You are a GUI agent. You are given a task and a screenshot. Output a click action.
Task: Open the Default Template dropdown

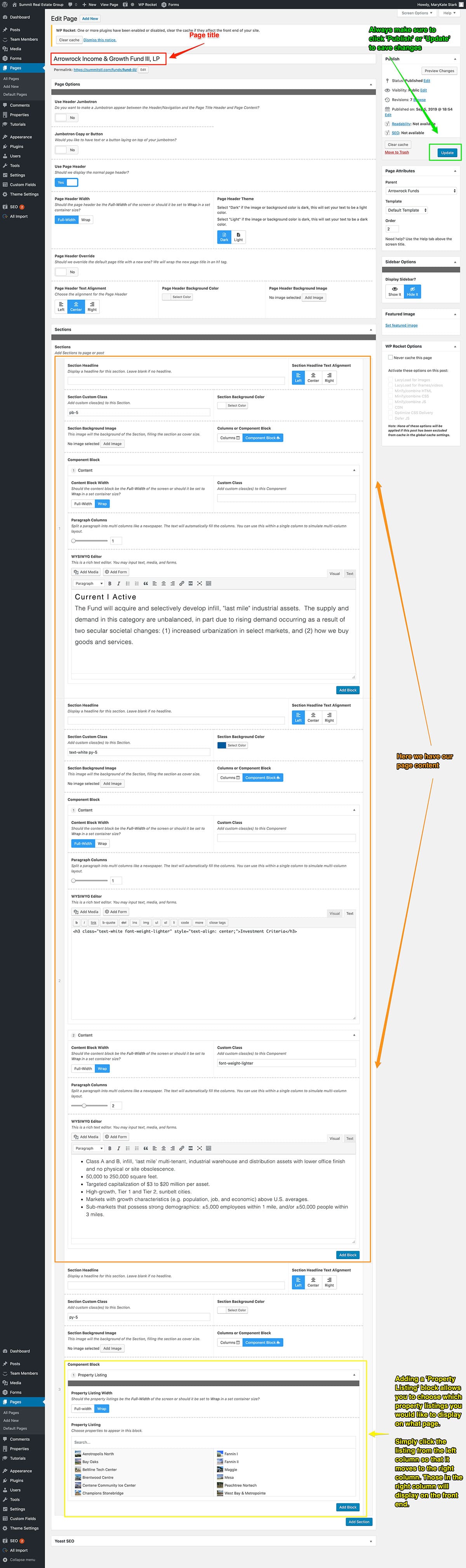pyautogui.click(x=406, y=210)
